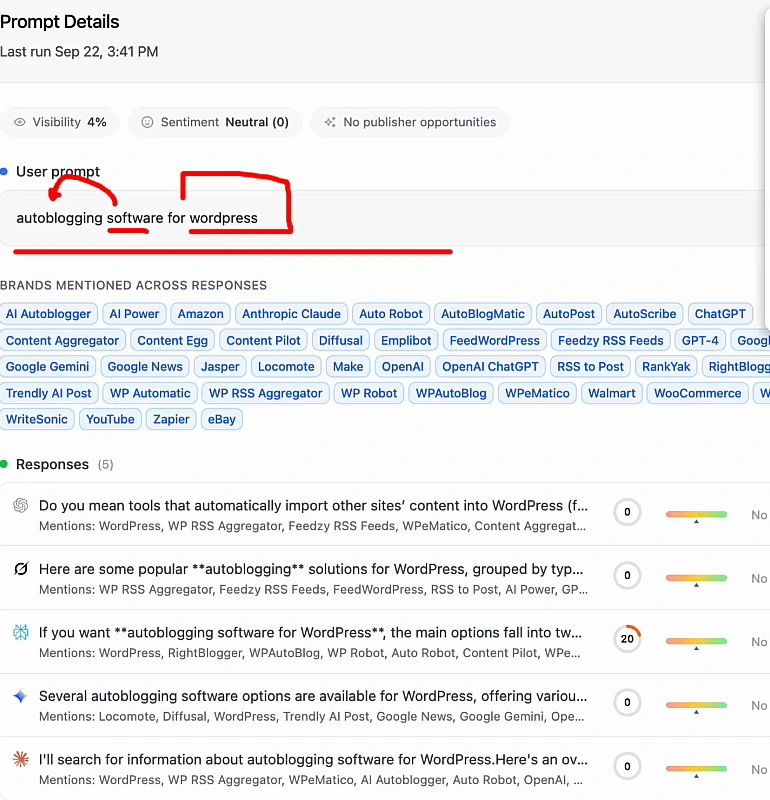
Task: Click sentiment bar on 'If you want' response
Action: tap(696, 641)
